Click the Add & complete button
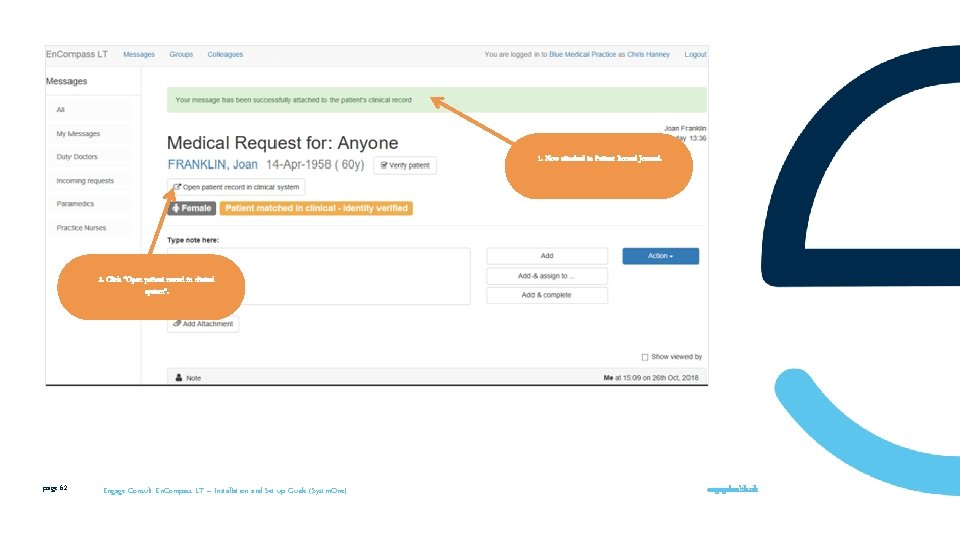The height and width of the screenshot is (540, 960). 547,295
